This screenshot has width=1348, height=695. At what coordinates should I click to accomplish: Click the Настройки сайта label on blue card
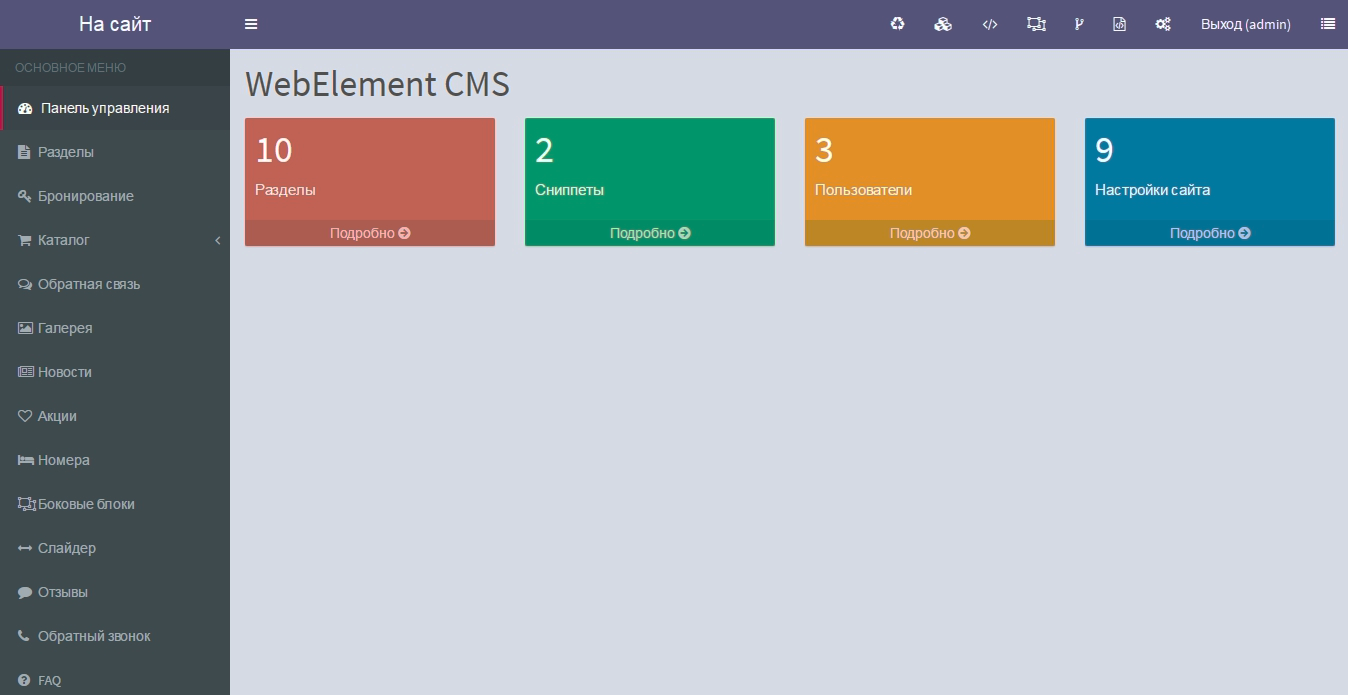pos(1152,190)
